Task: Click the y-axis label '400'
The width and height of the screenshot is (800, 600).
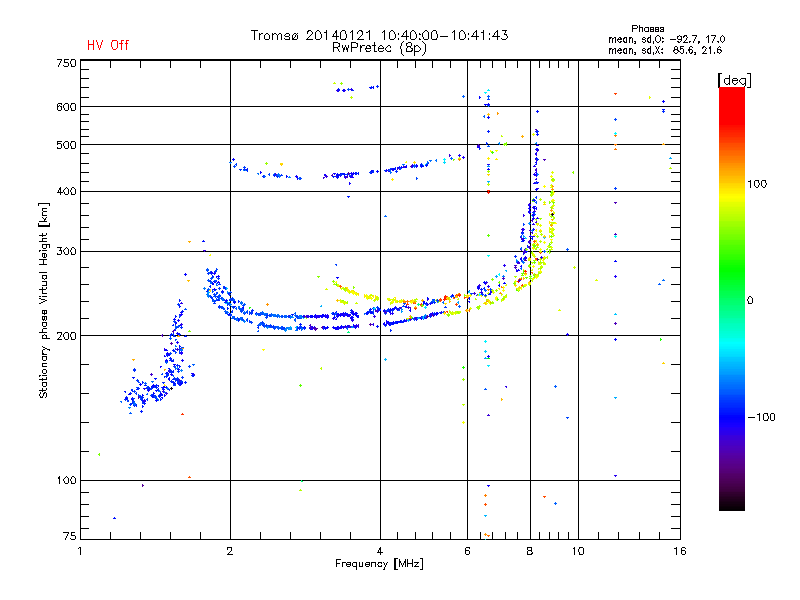Action: pos(66,192)
